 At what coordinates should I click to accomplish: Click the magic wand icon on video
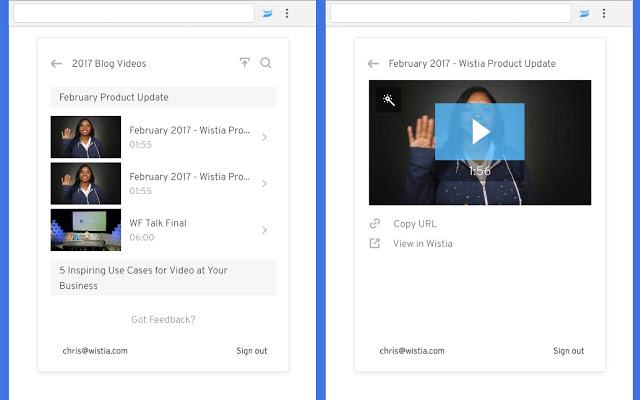pos(387,100)
